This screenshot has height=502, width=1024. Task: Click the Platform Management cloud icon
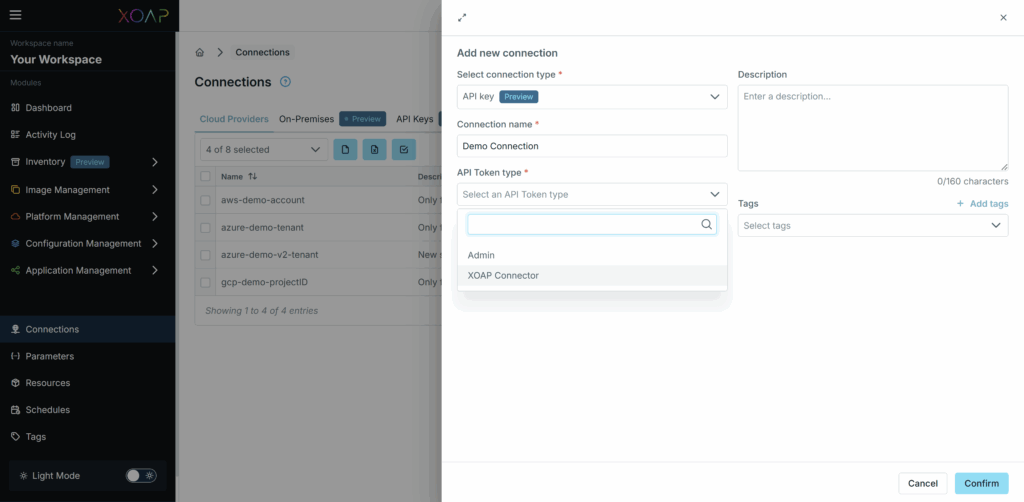click(16, 217)
